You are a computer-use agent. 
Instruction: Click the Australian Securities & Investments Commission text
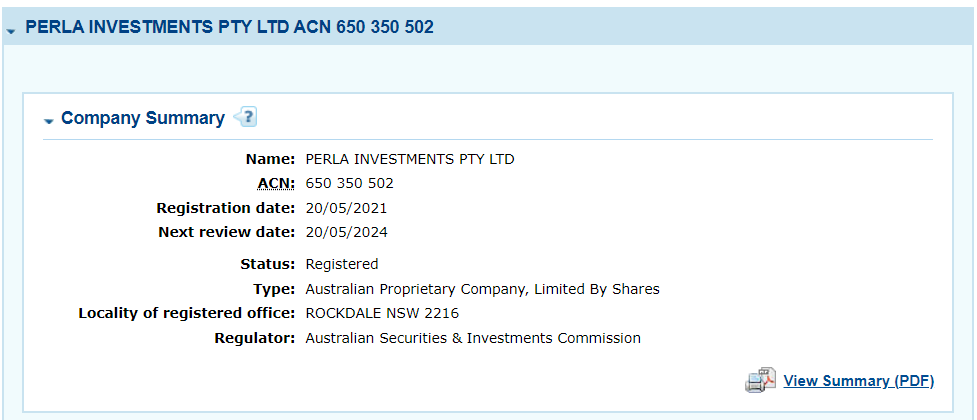tap(473, 338)
